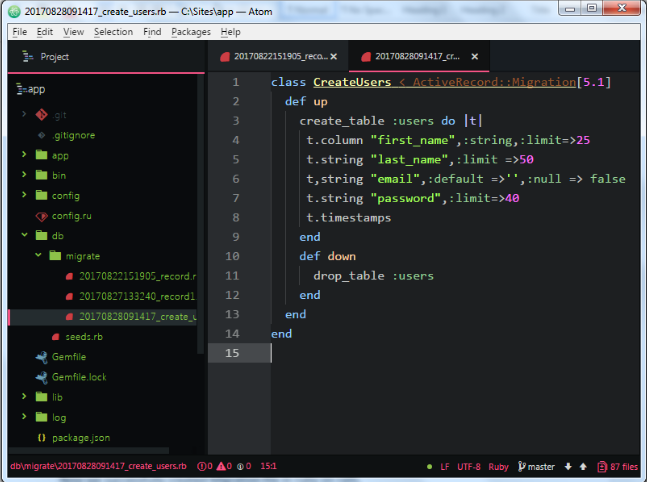
Task: Click the config.ru Ruby file icon
Action: (41, 216)
